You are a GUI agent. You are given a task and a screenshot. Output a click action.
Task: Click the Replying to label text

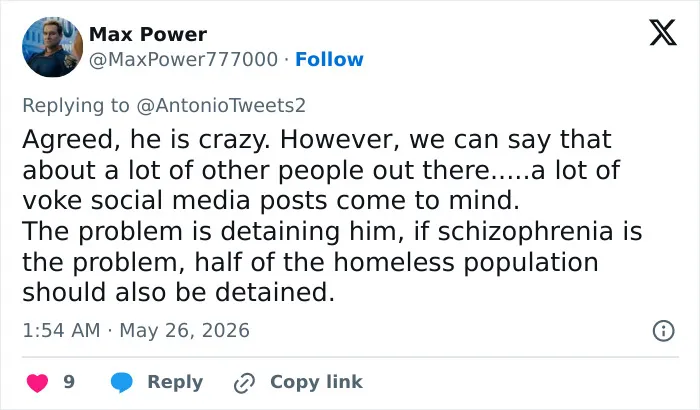(76, 105)
